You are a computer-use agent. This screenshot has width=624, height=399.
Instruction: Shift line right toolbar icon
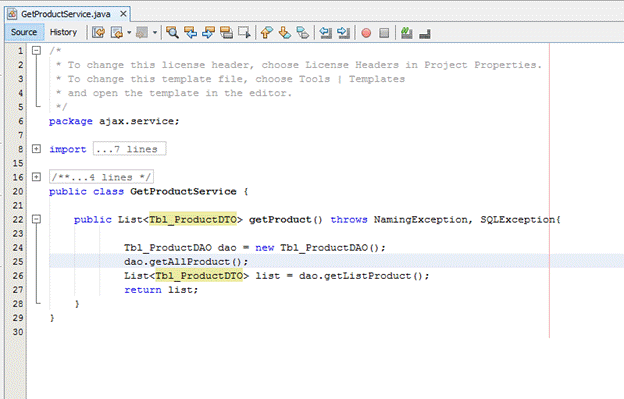(343, 33)
